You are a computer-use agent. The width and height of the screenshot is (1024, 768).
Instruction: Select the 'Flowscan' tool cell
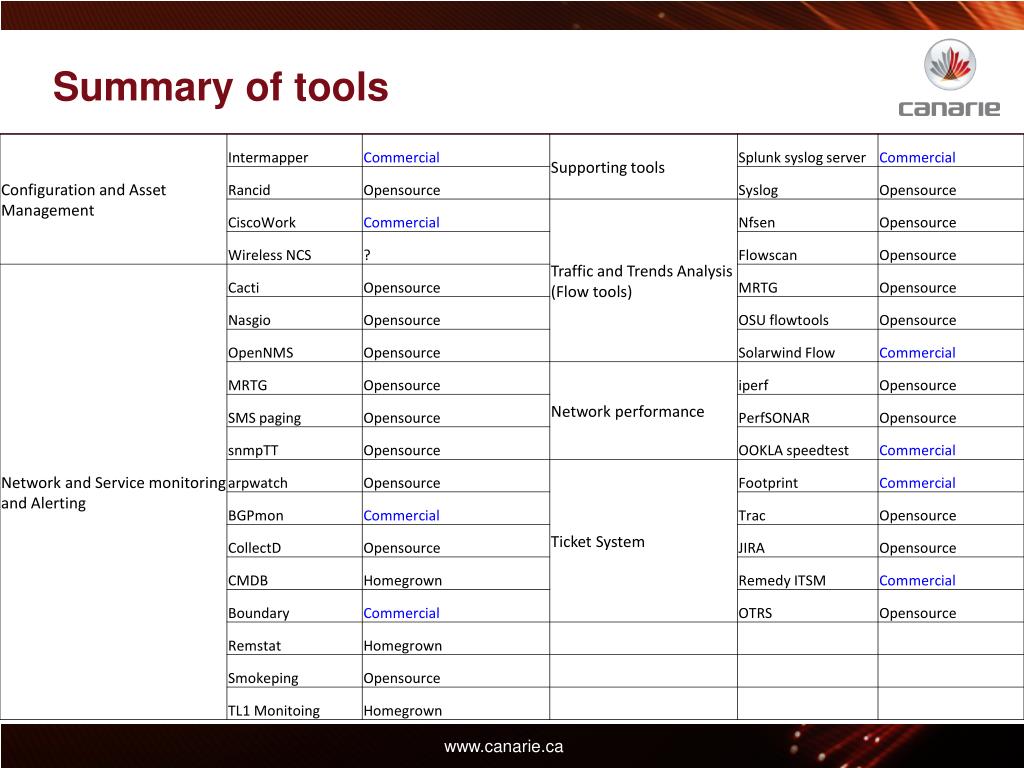807,248
